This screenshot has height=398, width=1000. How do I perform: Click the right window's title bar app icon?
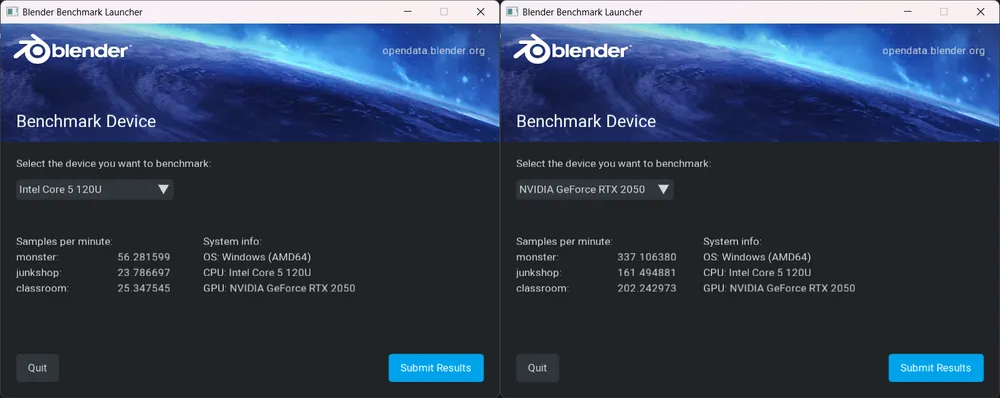(x=512, y=11)
